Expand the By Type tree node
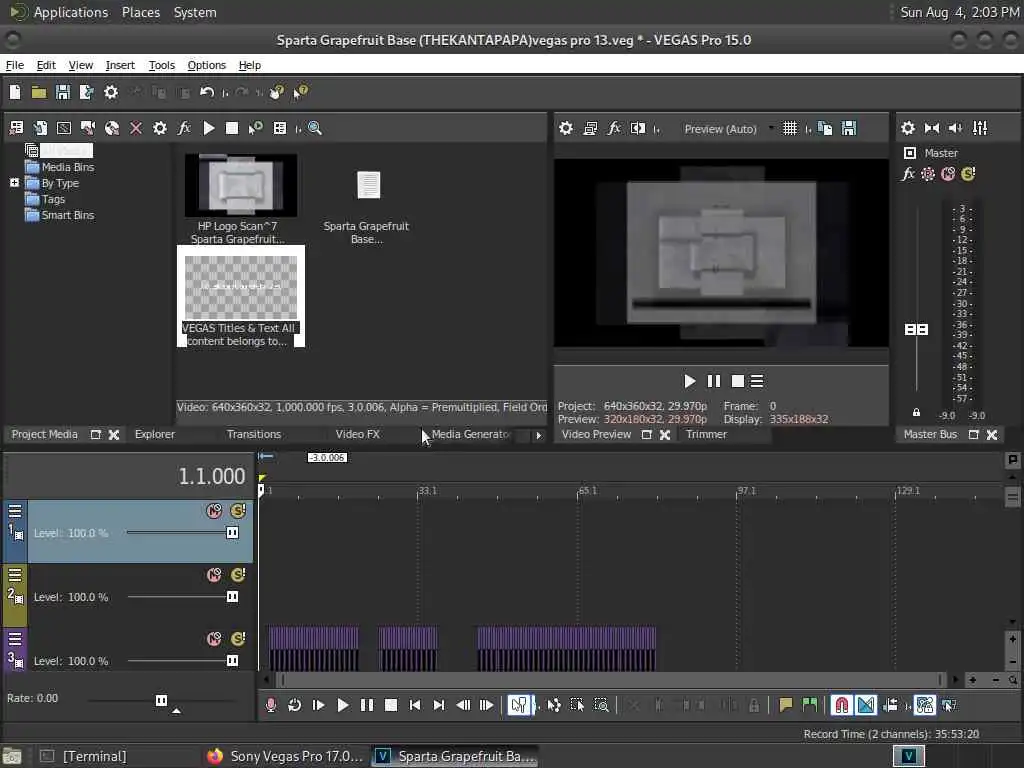The width and height of the screenshot is (1024, 768). point(14,183)
